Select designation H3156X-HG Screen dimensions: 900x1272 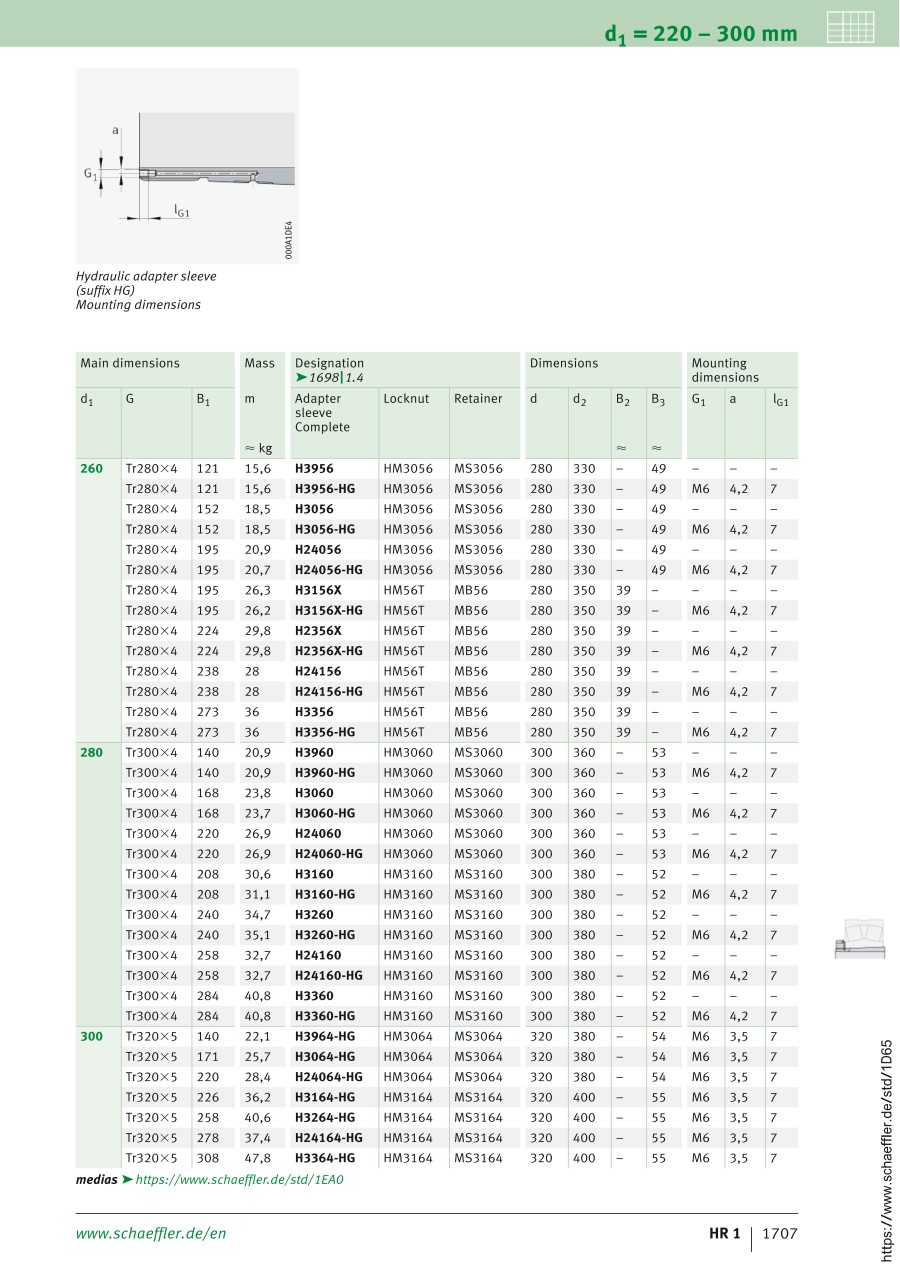pyautogui.click(x=329, y=610)
